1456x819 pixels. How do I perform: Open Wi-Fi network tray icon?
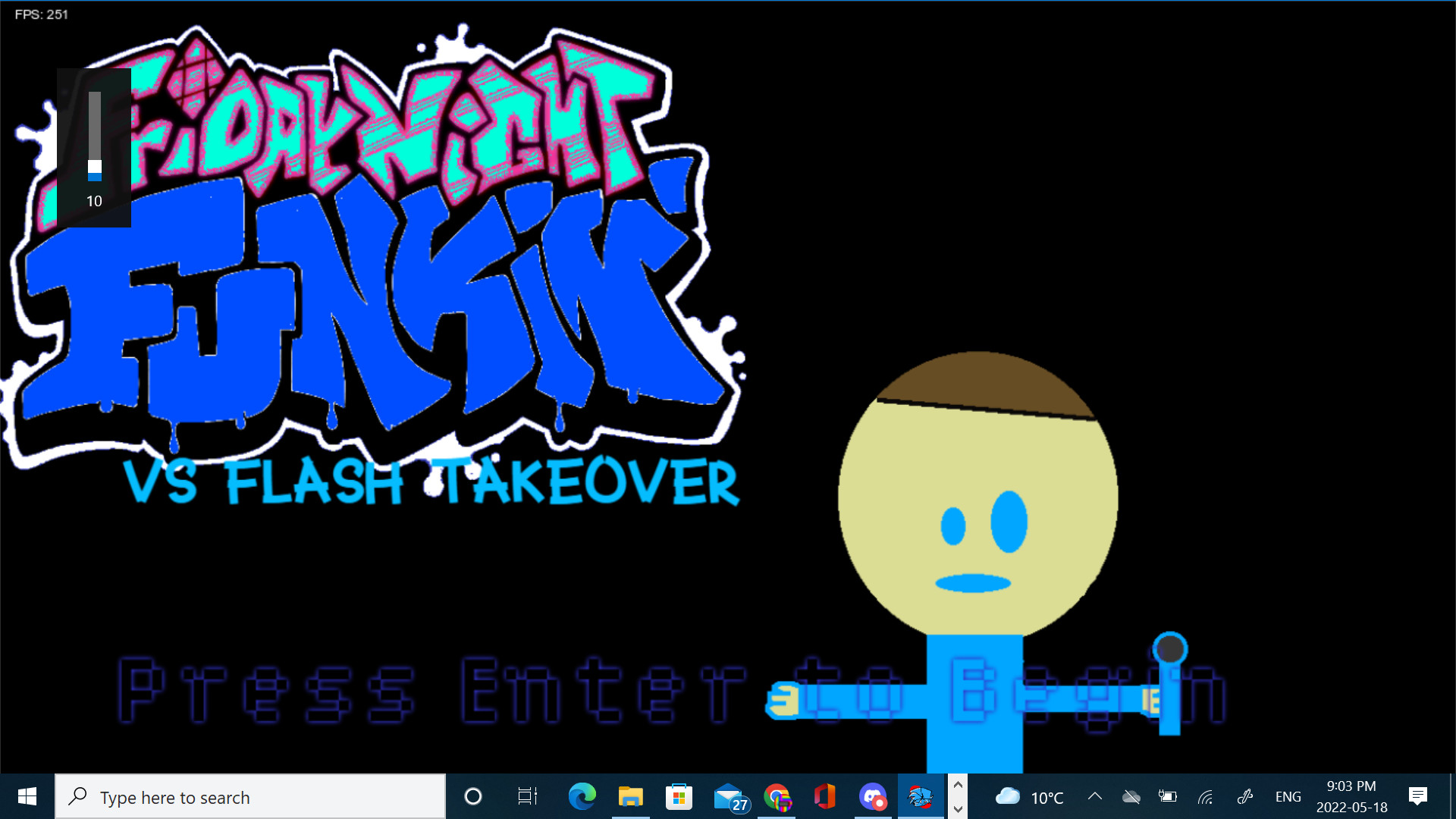1206,796
